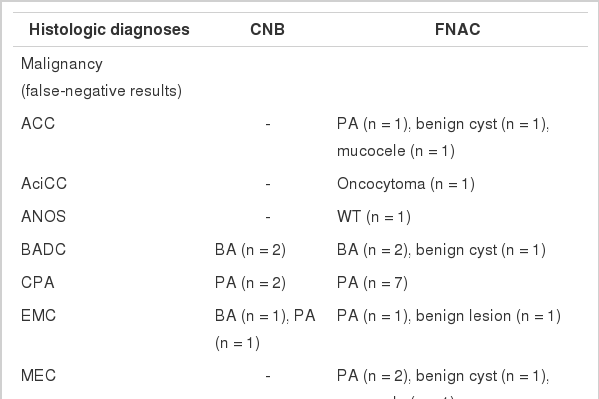
Task: Click PA (n = 7) in FNAC column
Action: coord(372,283)
